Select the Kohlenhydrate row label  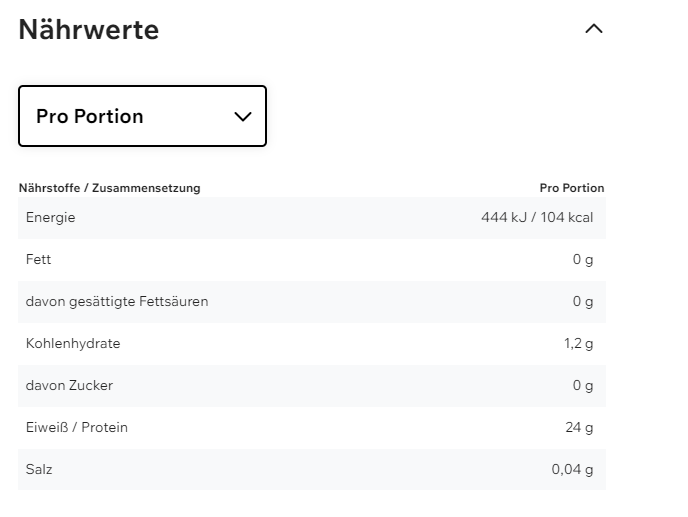coord(73,343)
